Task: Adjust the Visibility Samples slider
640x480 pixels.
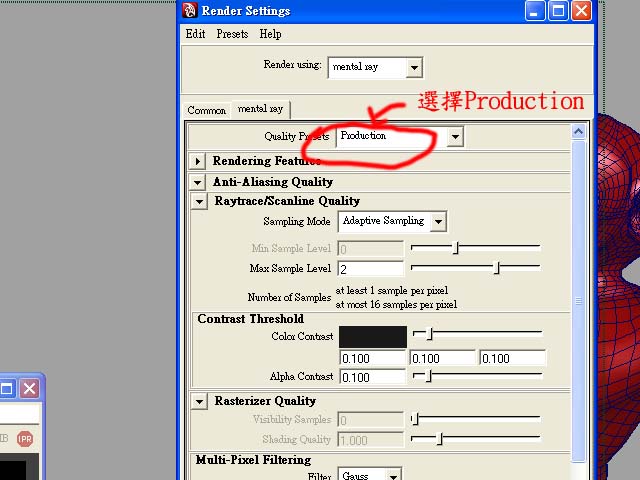Action: click(x=415, y=419)
